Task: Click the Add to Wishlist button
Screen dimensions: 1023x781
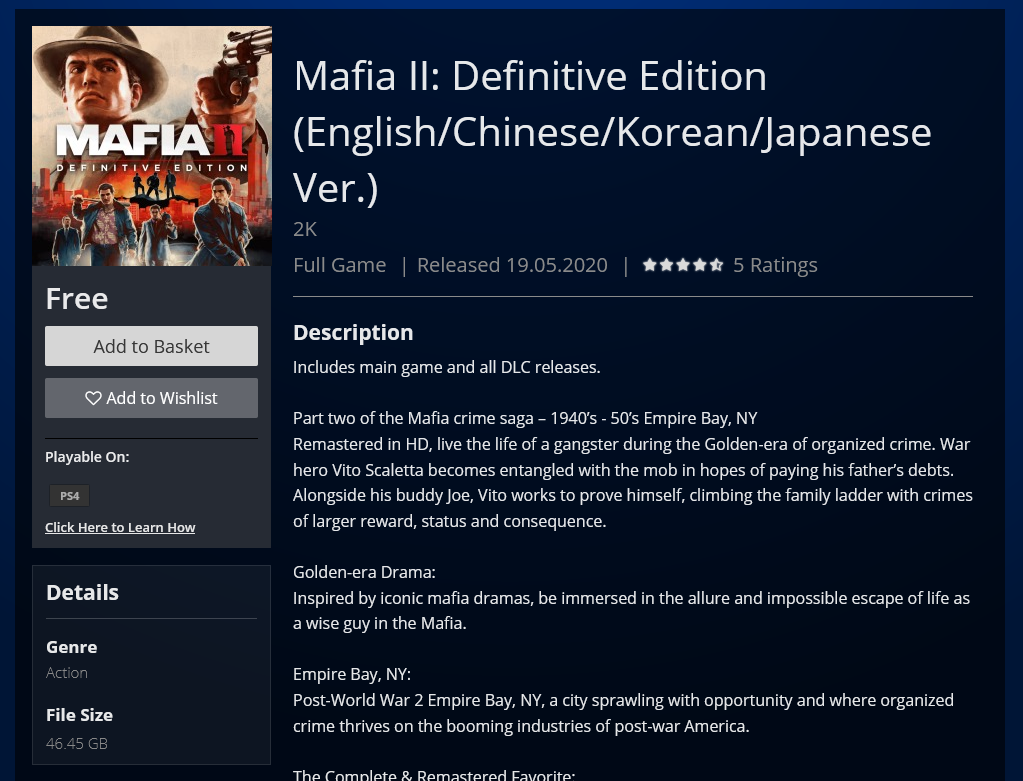Action: (151, 398)
